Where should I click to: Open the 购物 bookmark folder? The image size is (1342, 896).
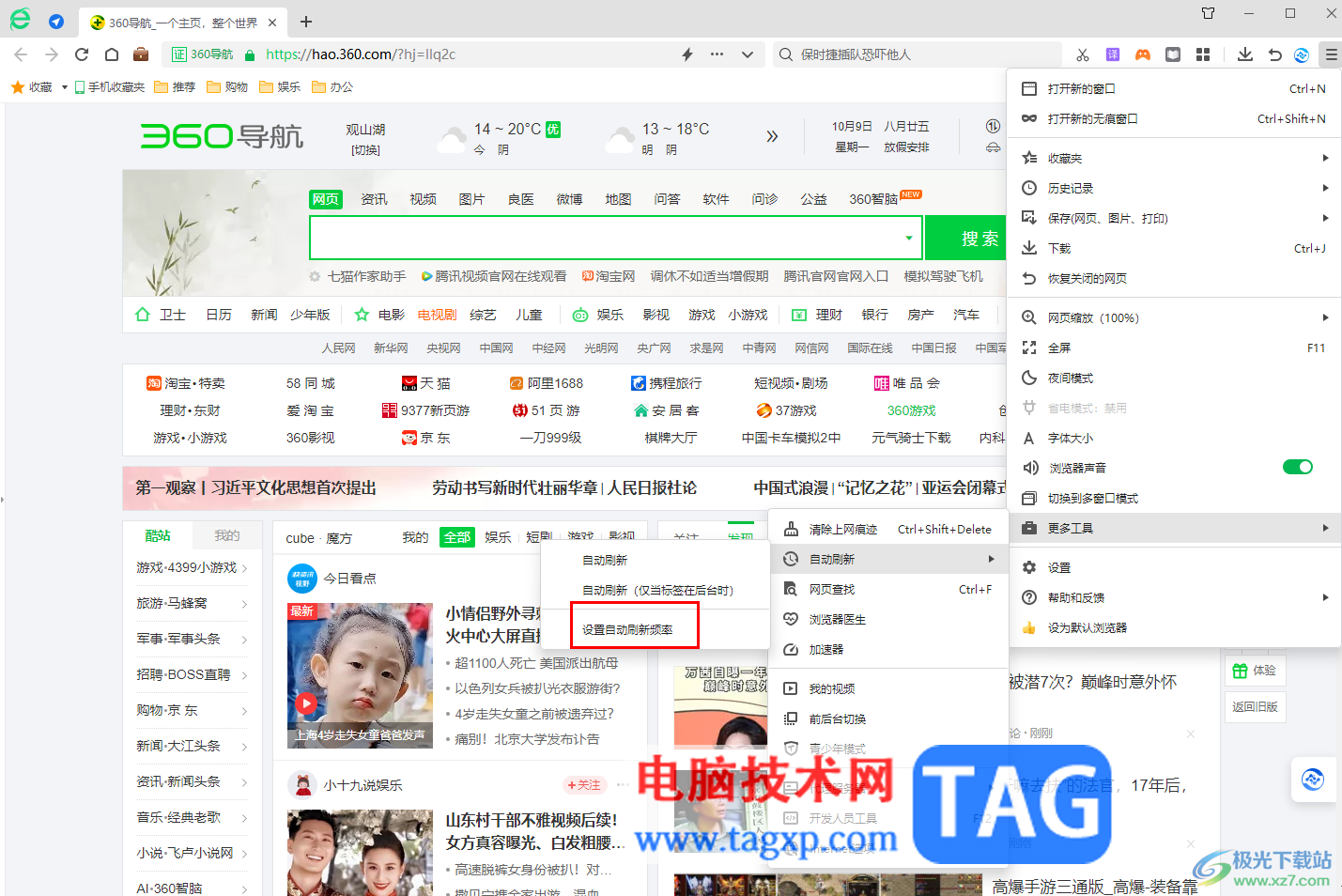click(228, 87)
